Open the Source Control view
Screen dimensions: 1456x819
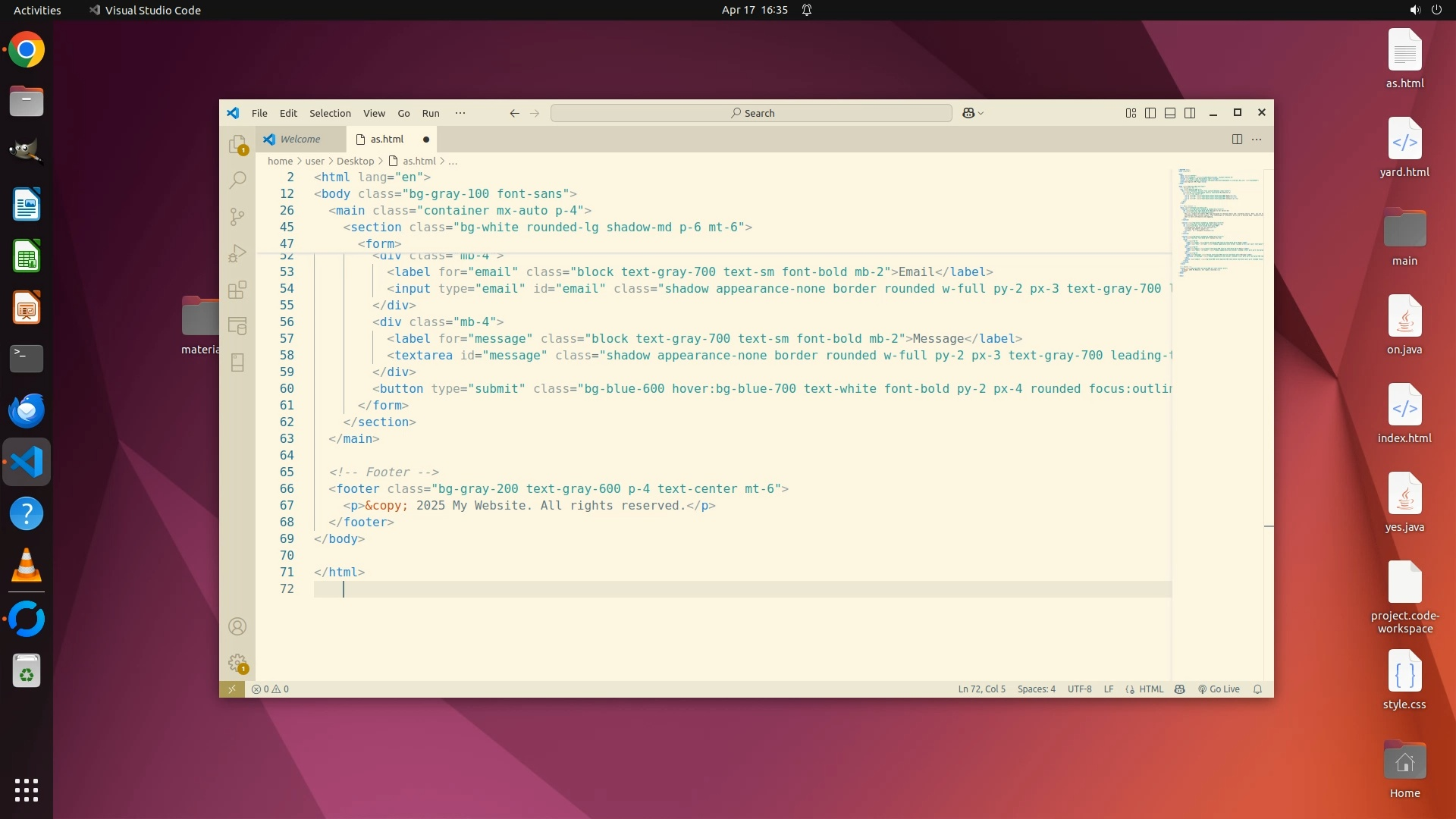[237, 217]
